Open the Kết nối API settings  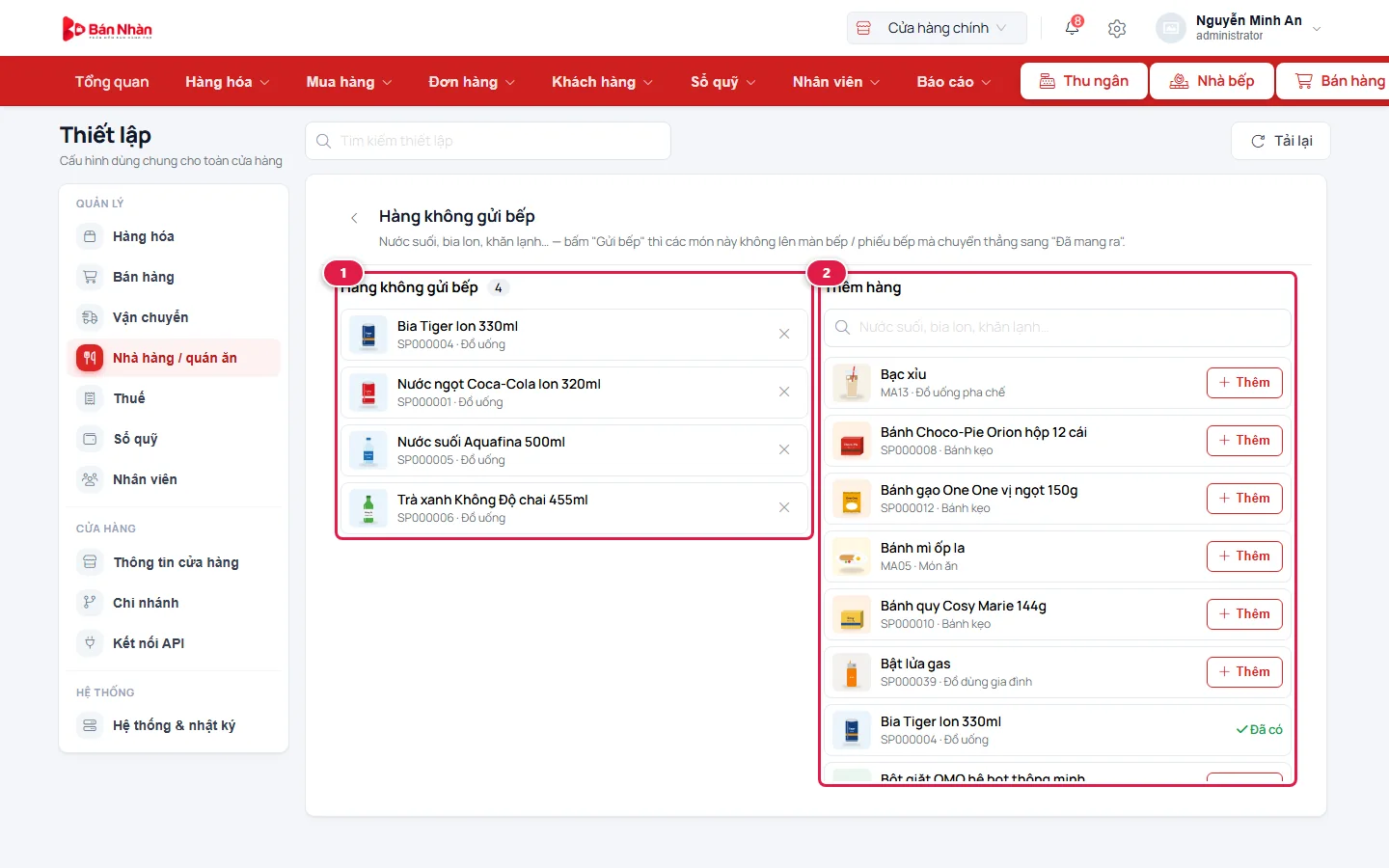[x=174, y=643]
